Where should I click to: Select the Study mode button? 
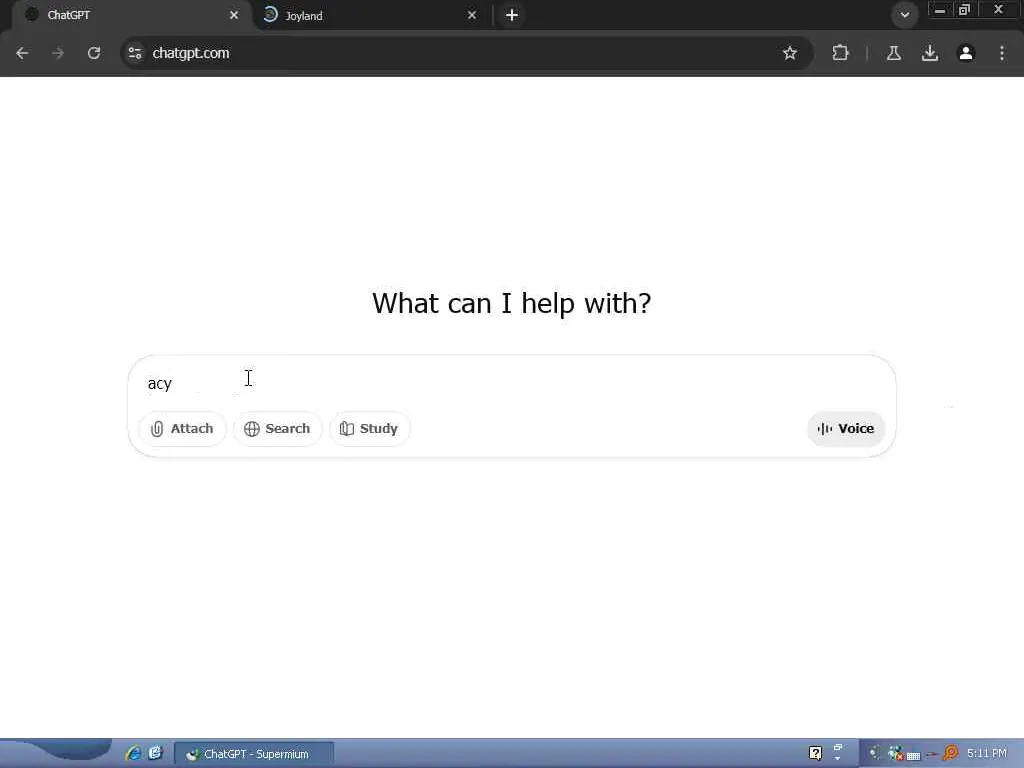click(x=369, y=428)
